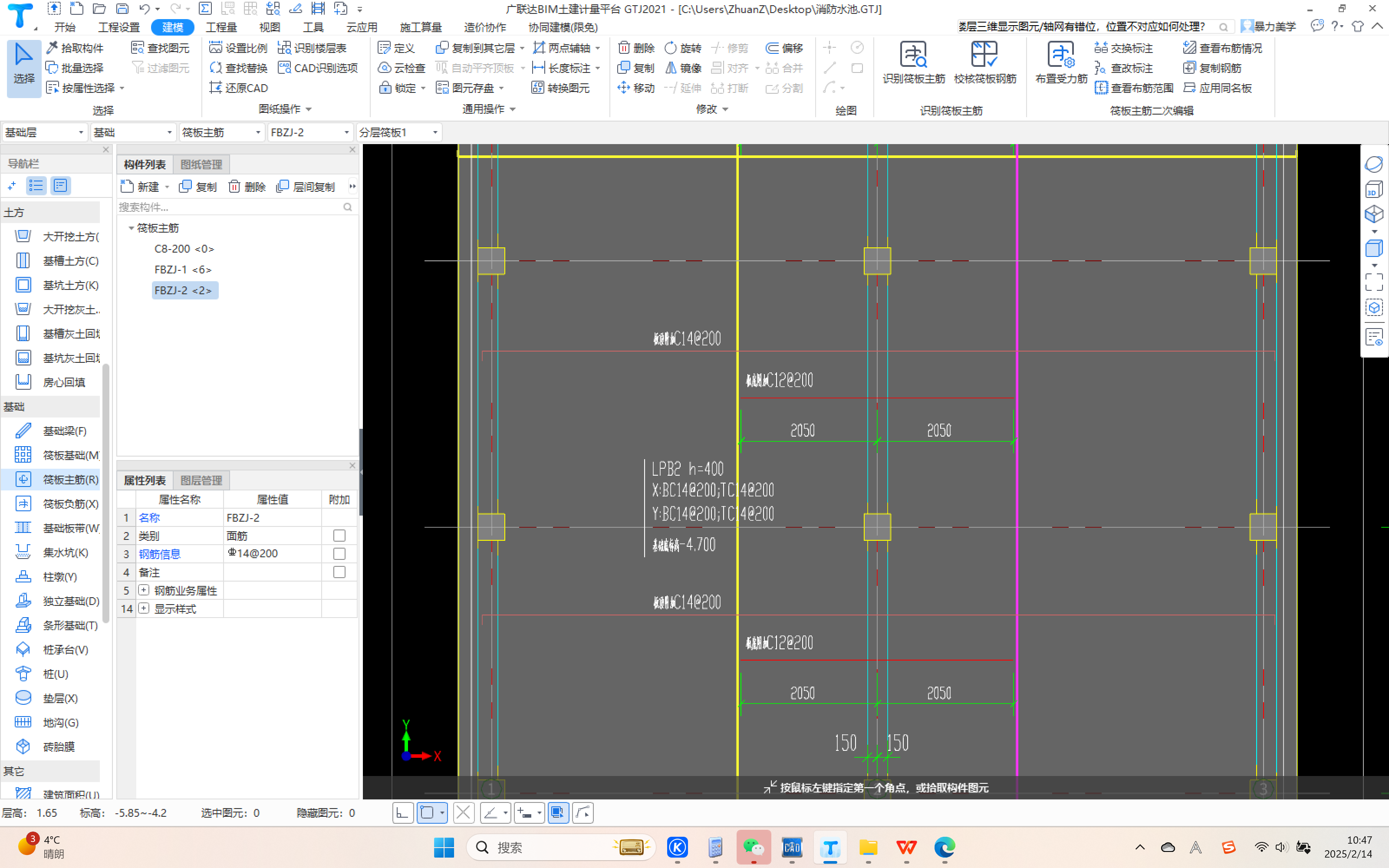
Task: Click the 镜像 mirror tool
Action: (x=683, y=68)
